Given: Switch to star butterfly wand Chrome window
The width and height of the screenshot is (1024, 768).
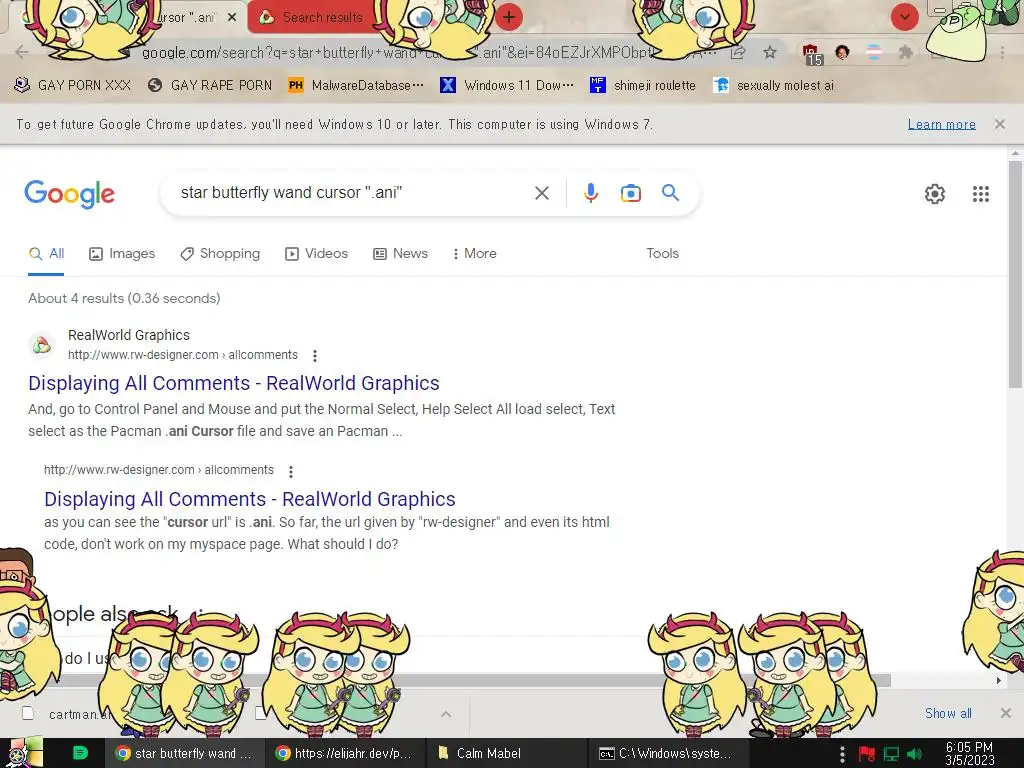Looking at the screenshot, I should [184, 753].
